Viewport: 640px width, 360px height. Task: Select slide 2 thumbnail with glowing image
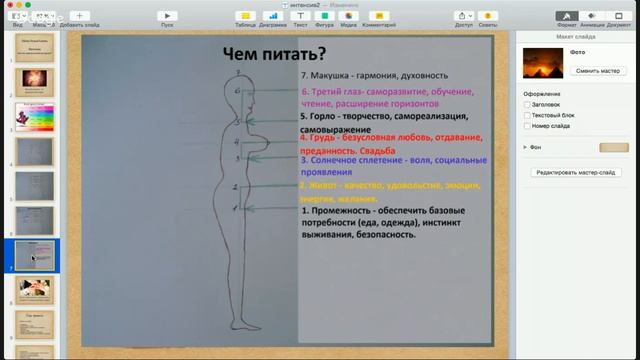point(35,82)
